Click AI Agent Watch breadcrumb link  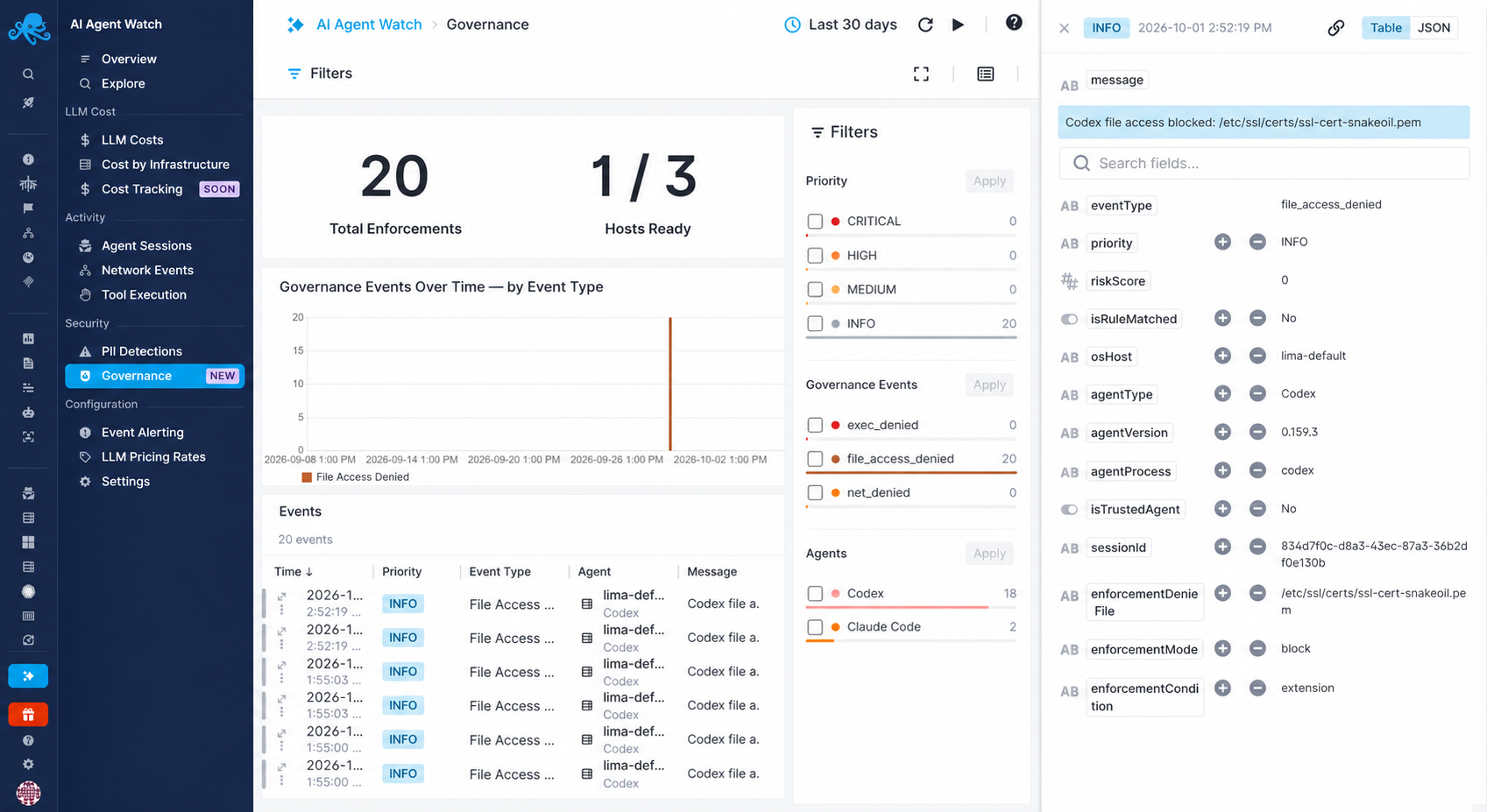[x=369, y=25]
